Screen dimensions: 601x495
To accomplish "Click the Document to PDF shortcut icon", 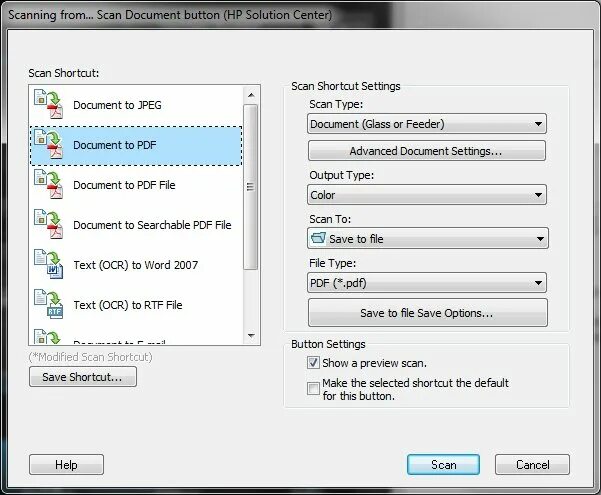I will click(49, 144).
